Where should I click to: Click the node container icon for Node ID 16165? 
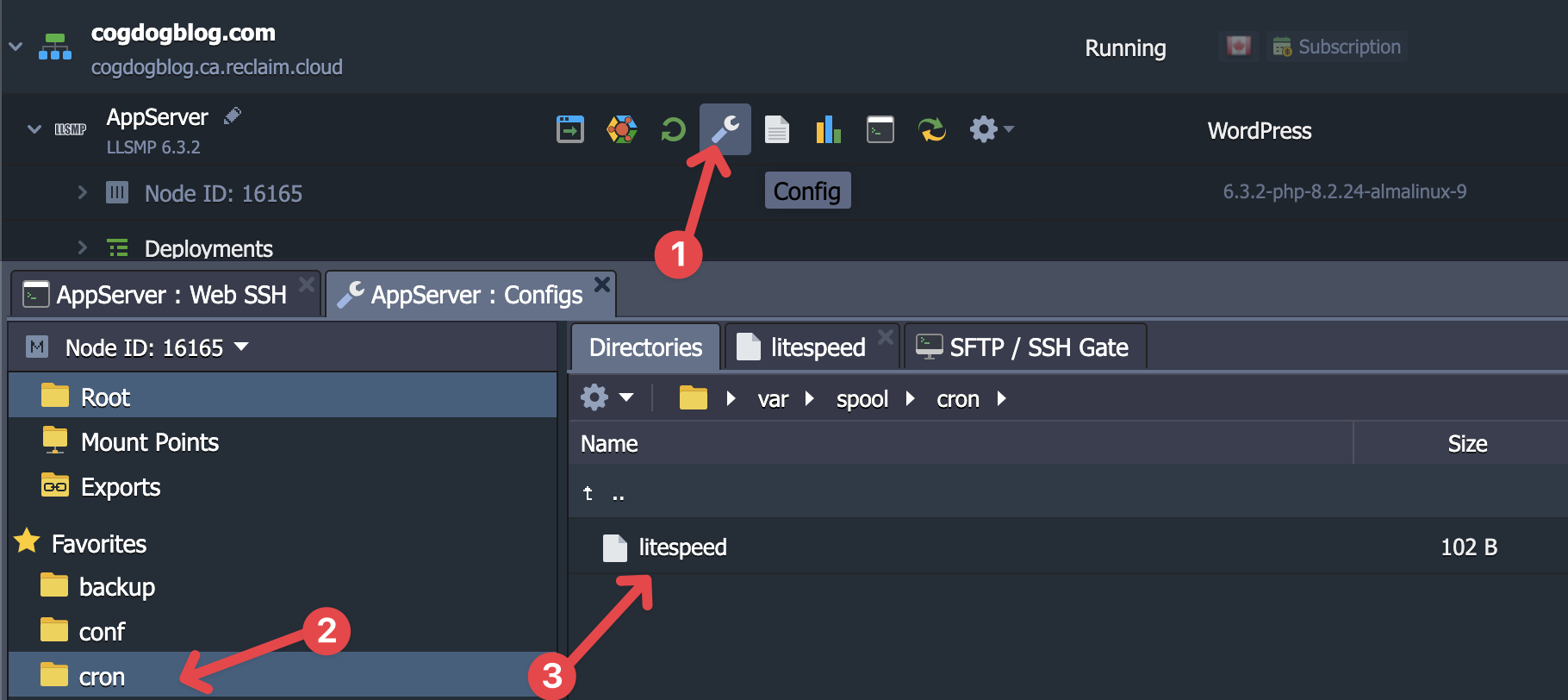pos(117,191)
